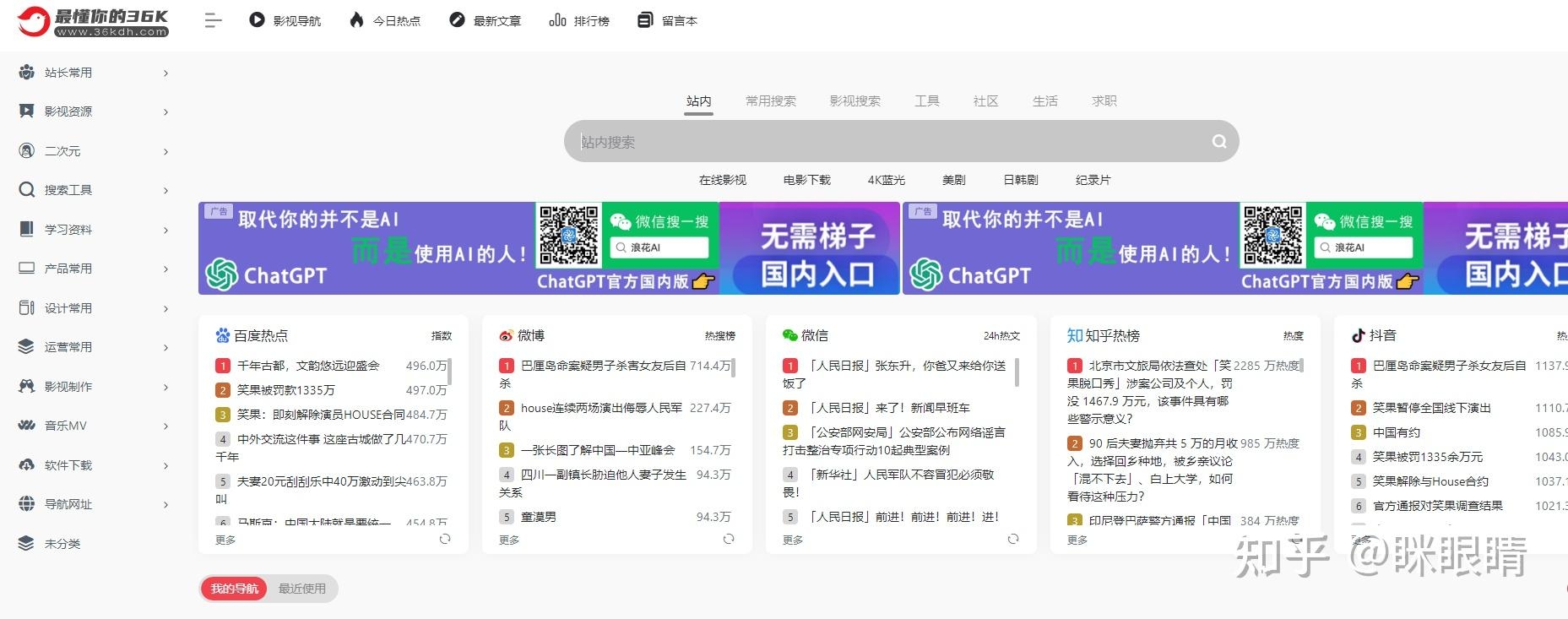This screenshot has height=619, width=1568.
Task: Open 排行榜 from top bar
Action: [x=579, y=20]
